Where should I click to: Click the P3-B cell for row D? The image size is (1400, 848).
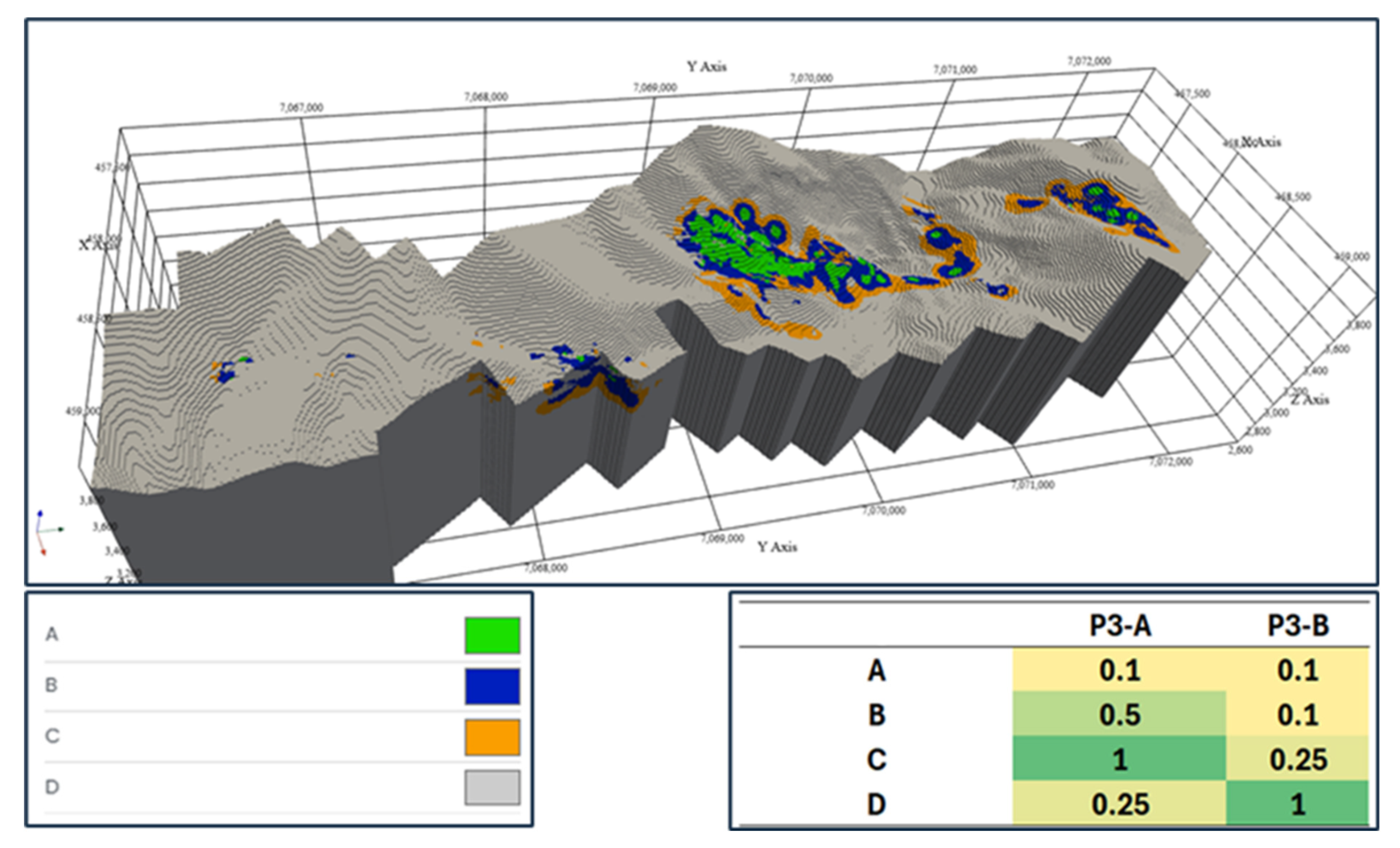point(1298,803)
